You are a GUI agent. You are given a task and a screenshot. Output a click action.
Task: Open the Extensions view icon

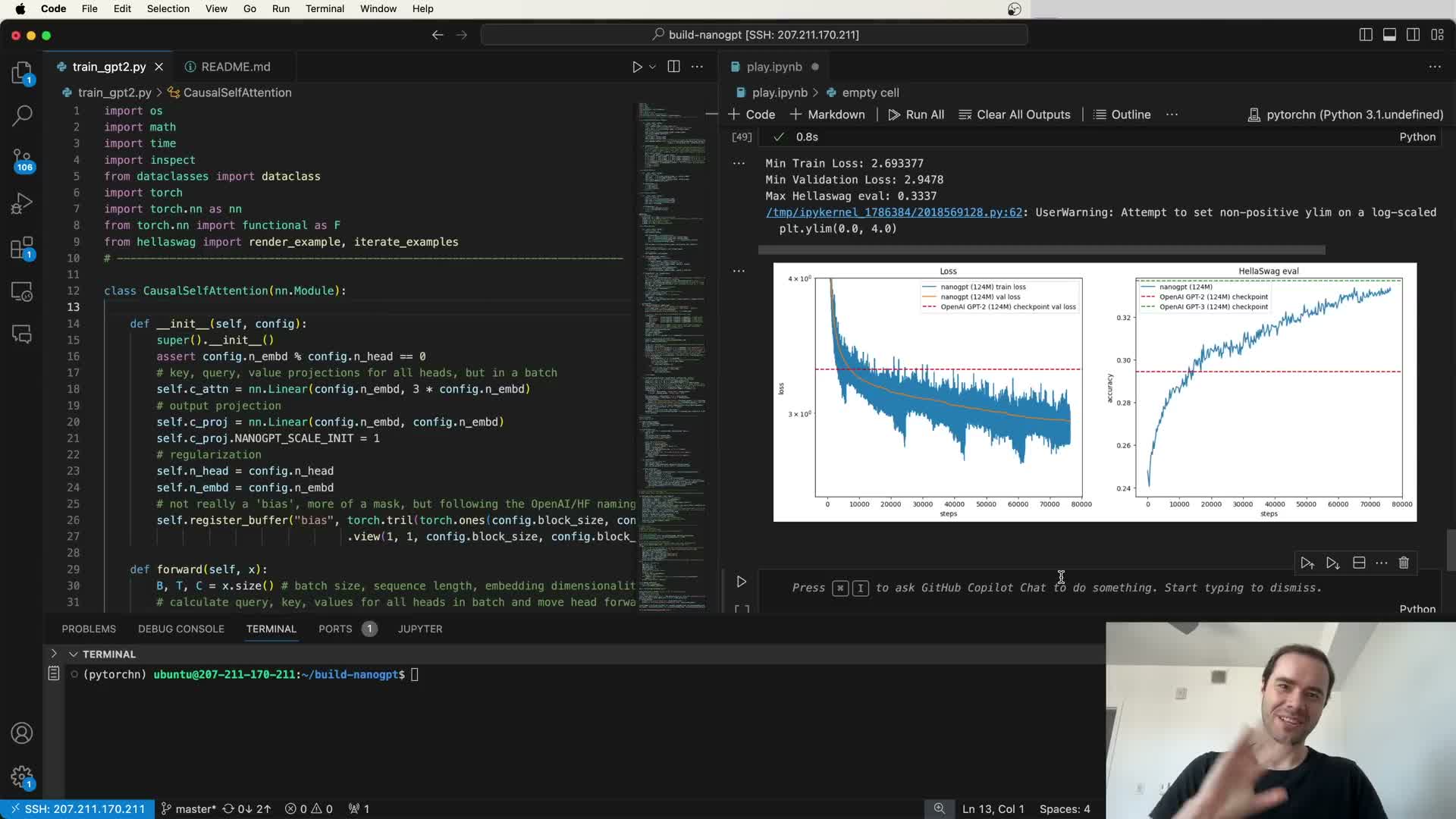(22, 248)
